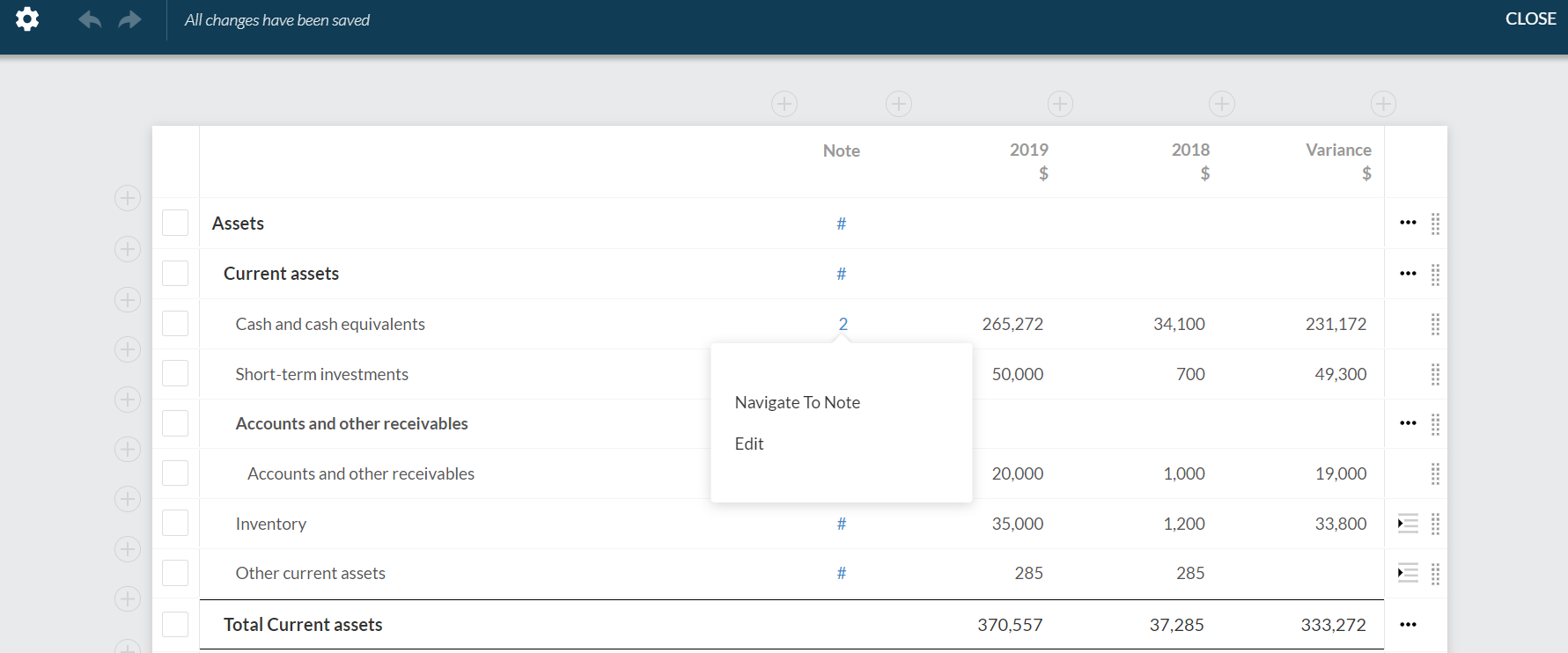The image size is (1568, 653).
Task: Check the Assets row checkbox
Action: (x=175, y=224)
